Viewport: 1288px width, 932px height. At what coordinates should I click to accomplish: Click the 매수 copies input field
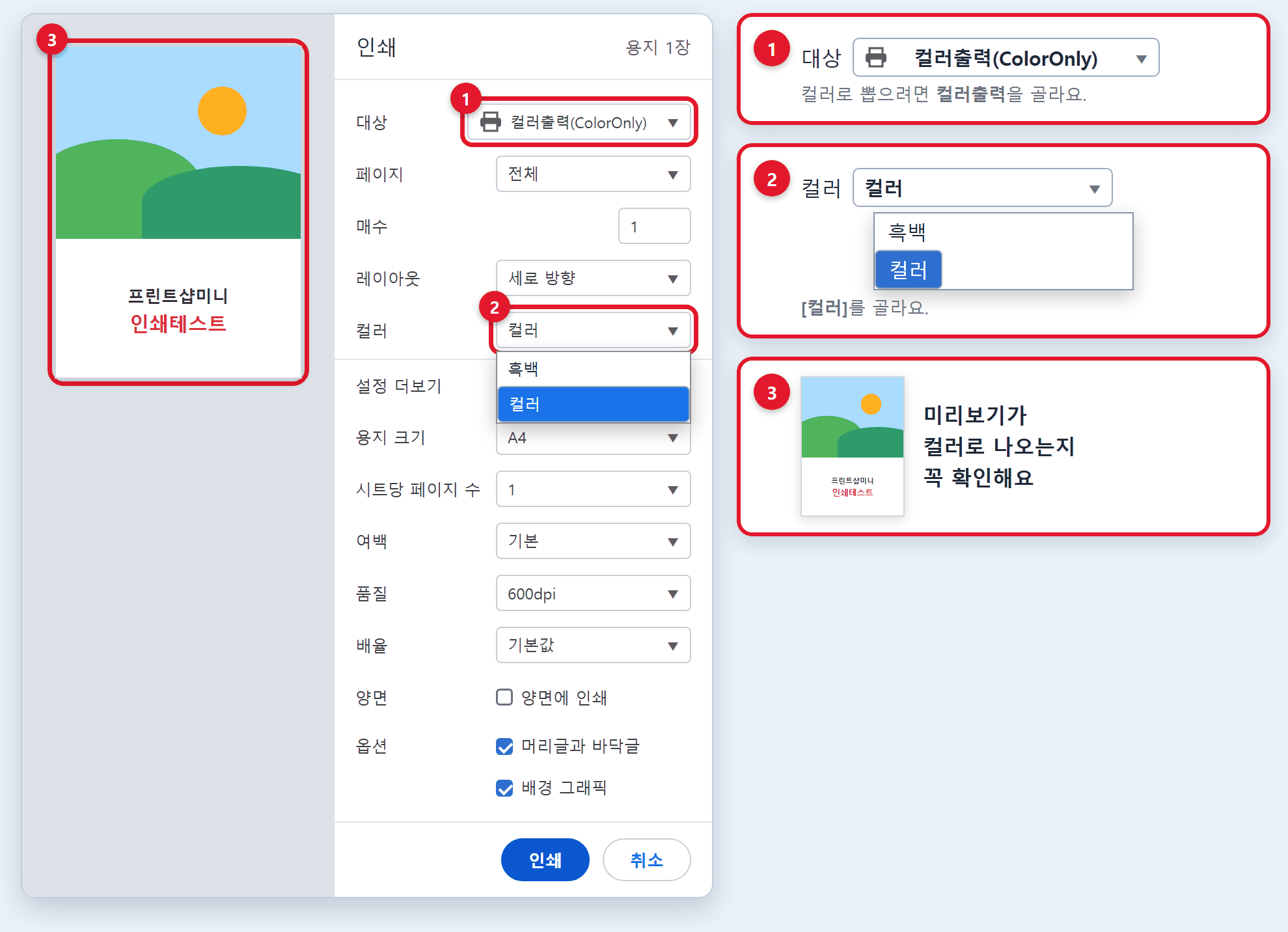coord(654,226)
